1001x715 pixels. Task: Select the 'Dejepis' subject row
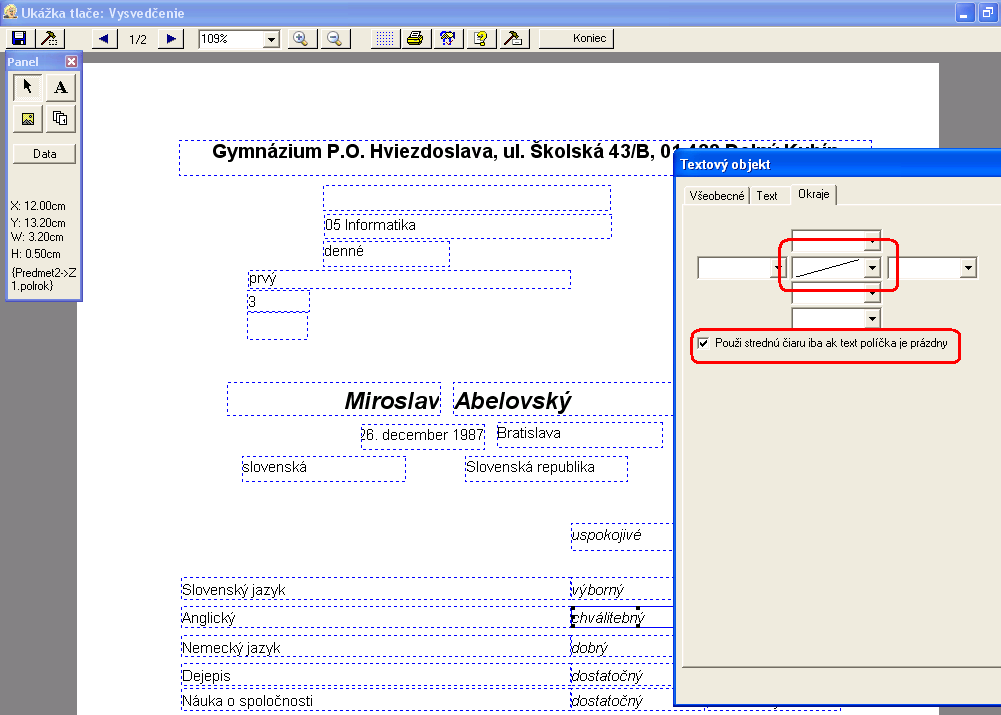tap(375, 675)
